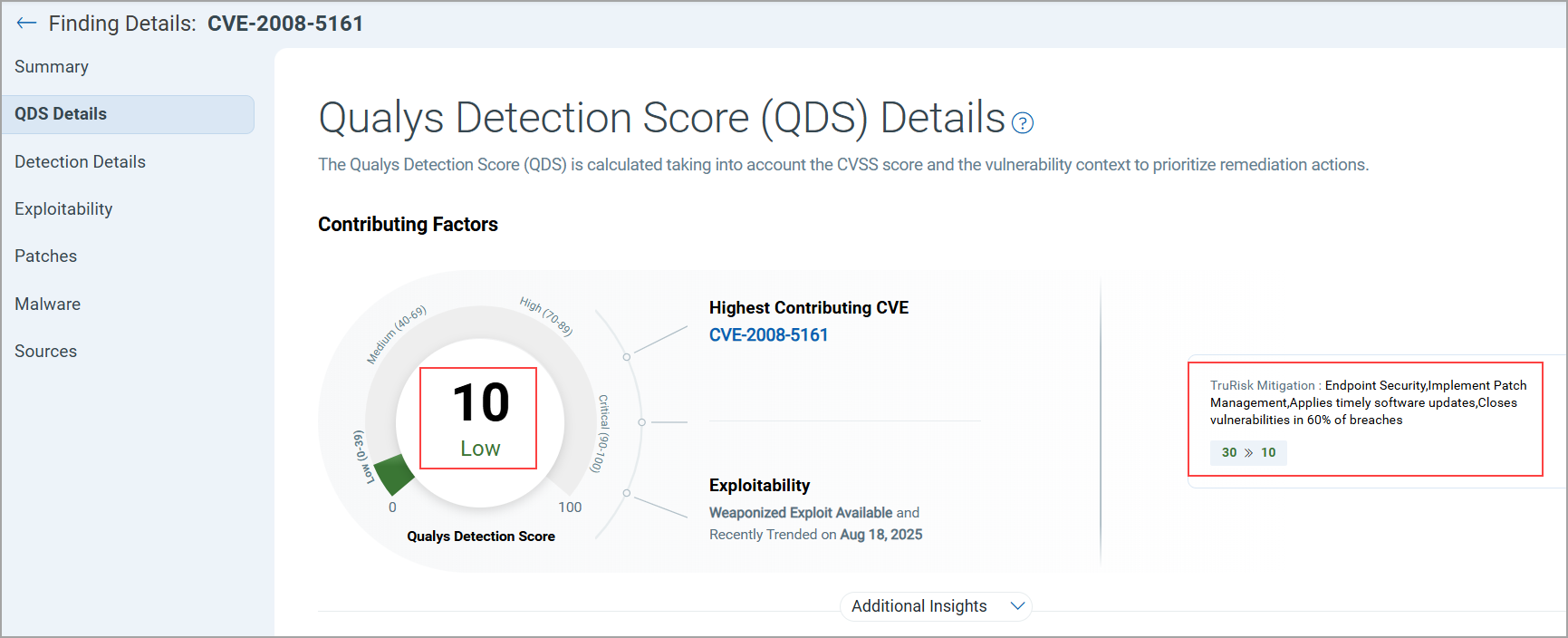The width and height of the screenshot is (1568, 638).
Task: Click the Additional Insights chevron arrow
Action: tap(1017, 606)
